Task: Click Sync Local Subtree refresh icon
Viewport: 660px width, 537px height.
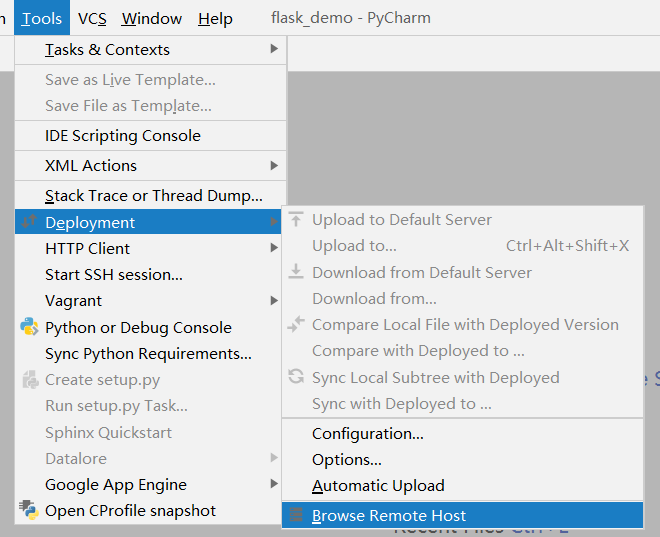Action: point(296,376)
